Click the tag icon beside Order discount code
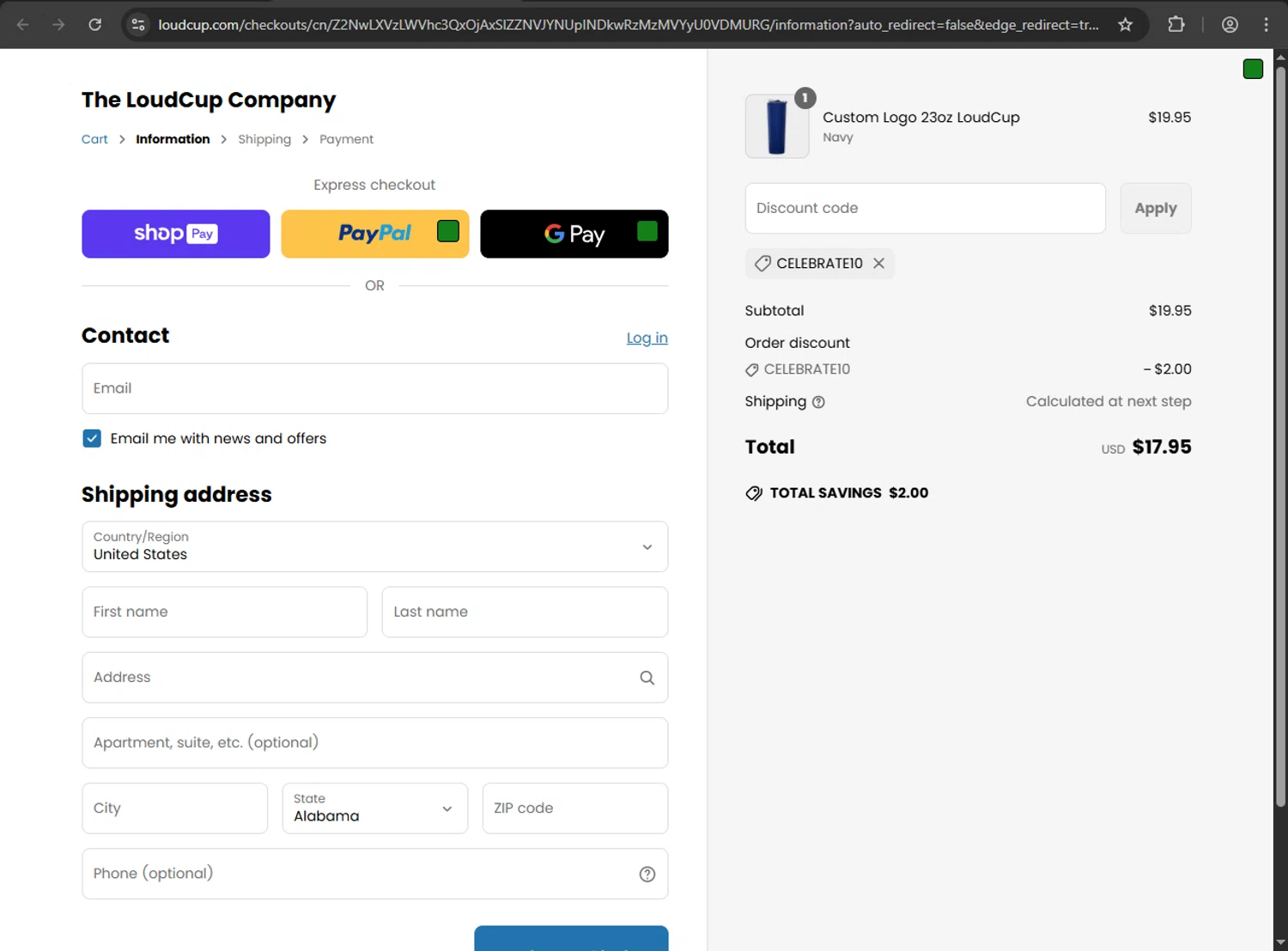Image resolution: width=1288 pixels, height=951 pixels. pos(752,369)
